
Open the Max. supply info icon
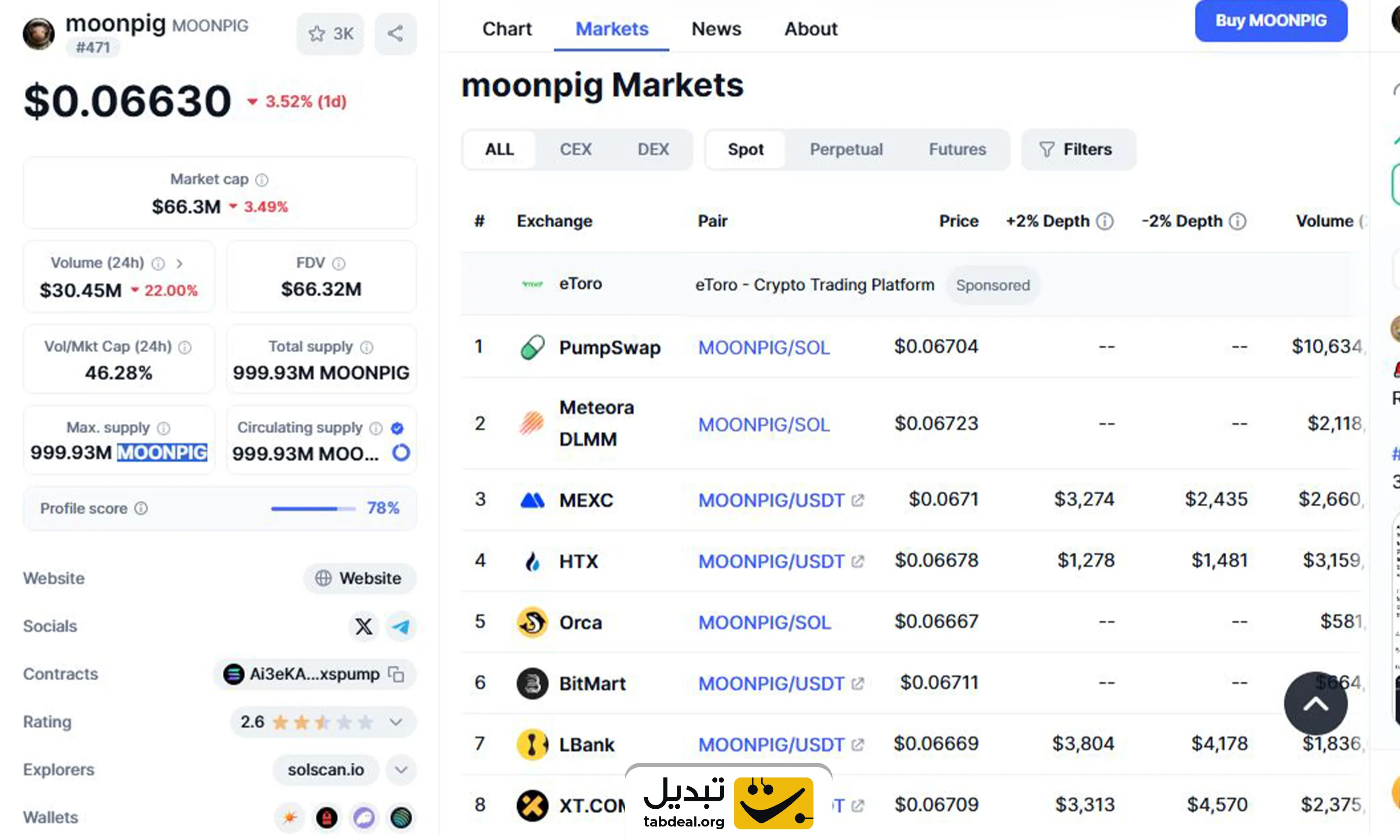pos(163,428)
